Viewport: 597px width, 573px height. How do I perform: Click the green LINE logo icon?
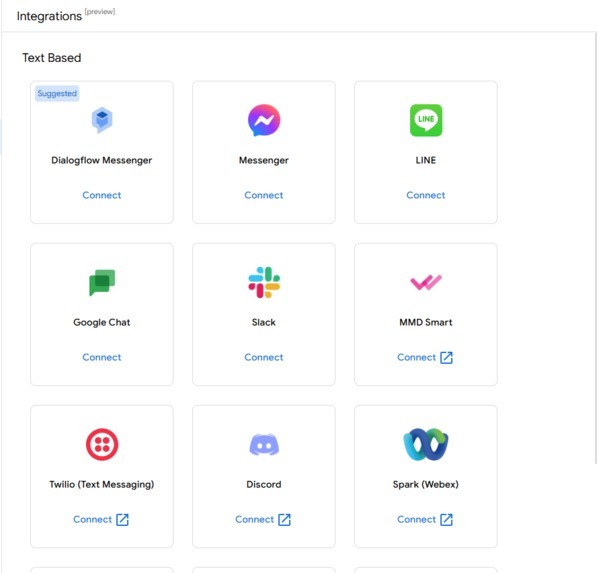click(426, 120)
